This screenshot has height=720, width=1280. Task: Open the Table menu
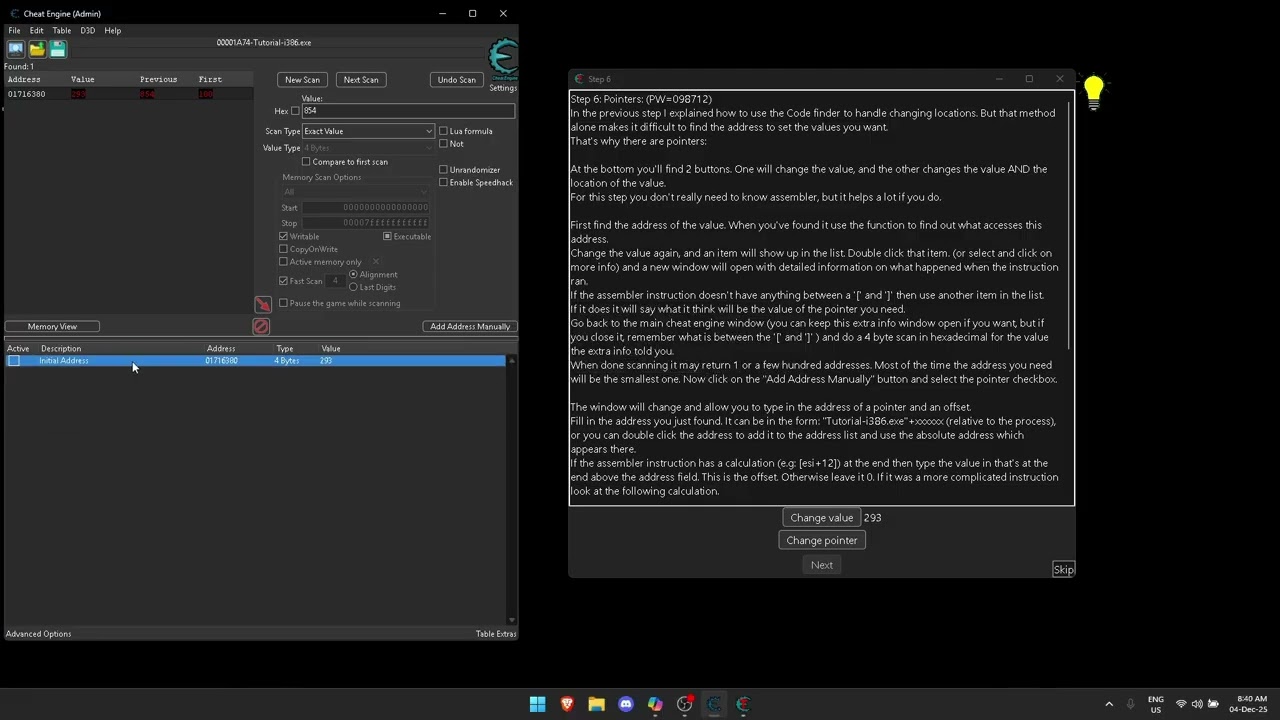click(61, 31)
